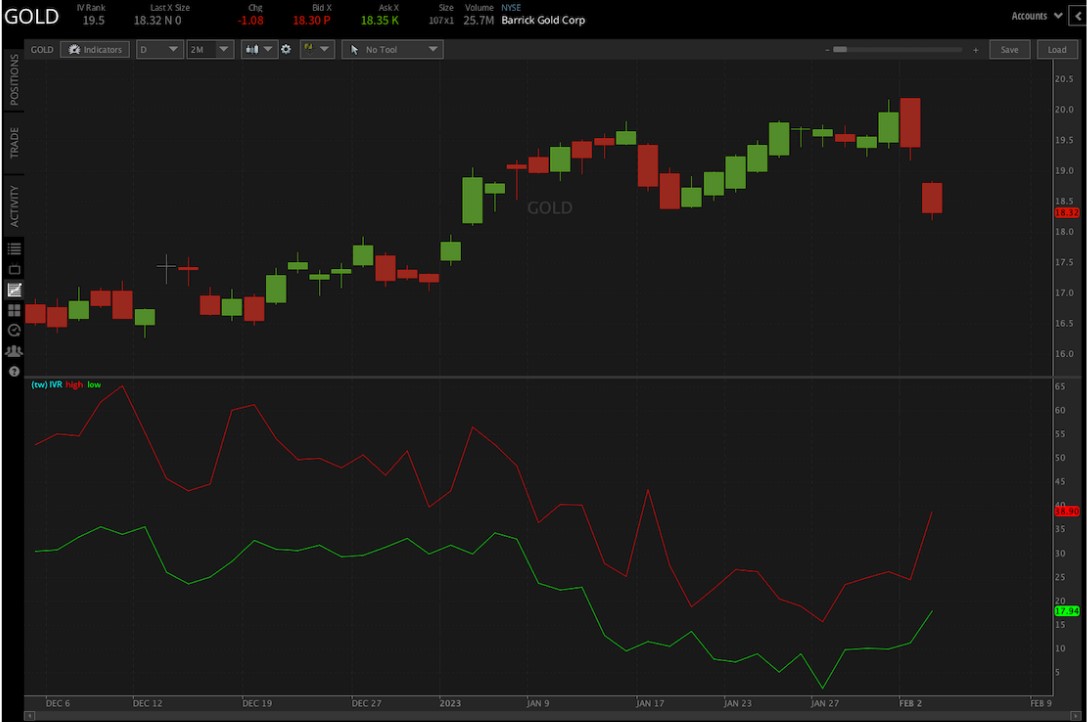Click the Load button
Screen dimensions: 1087x722
coord(1057,49)
